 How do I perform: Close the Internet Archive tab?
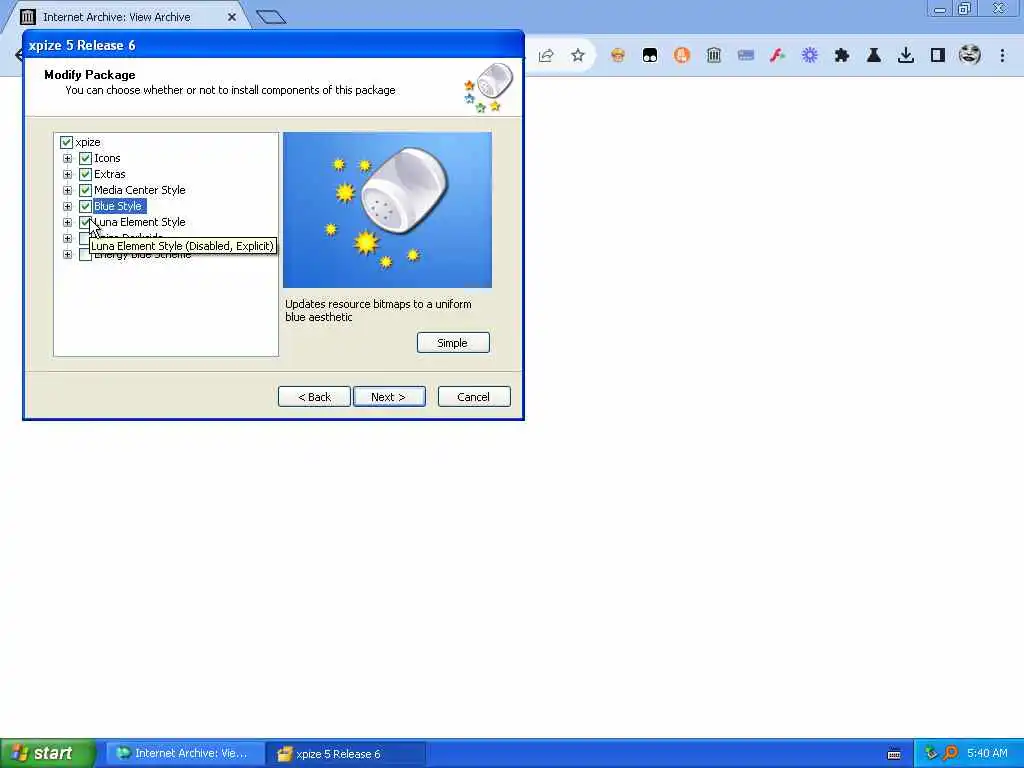pos(232,17)
